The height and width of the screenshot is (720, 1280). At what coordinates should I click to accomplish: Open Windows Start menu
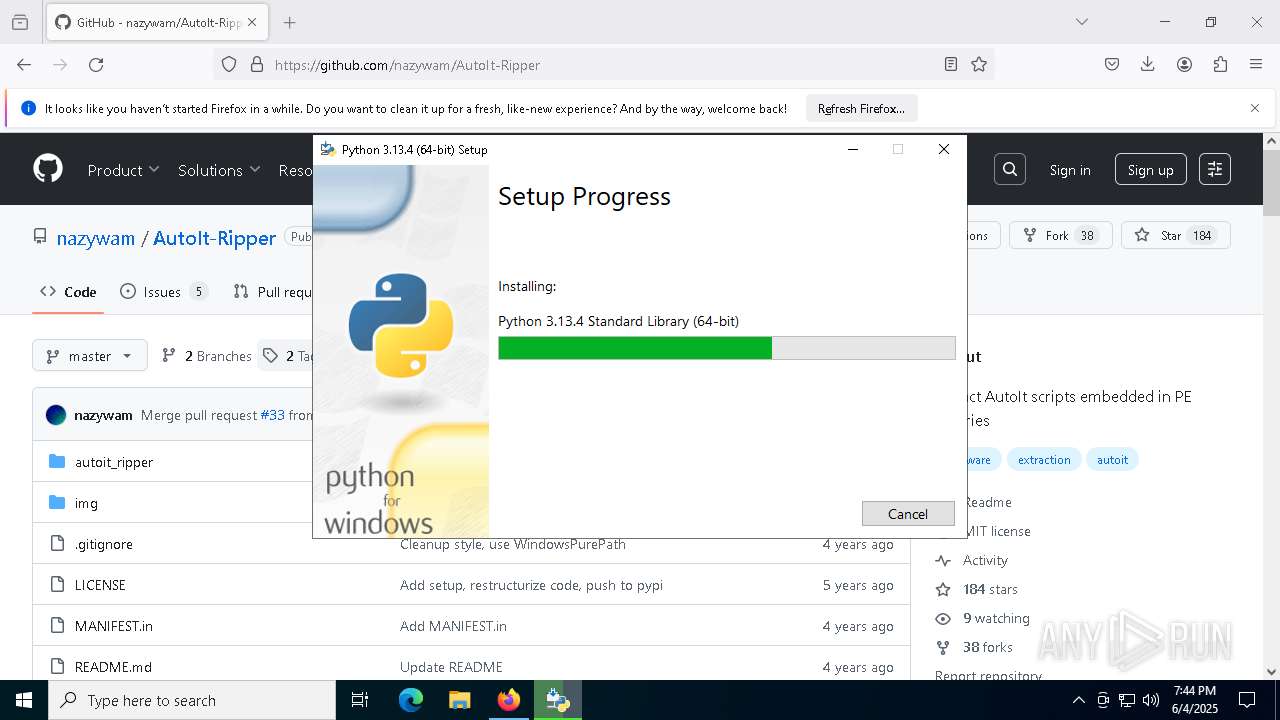pos(24,700)
